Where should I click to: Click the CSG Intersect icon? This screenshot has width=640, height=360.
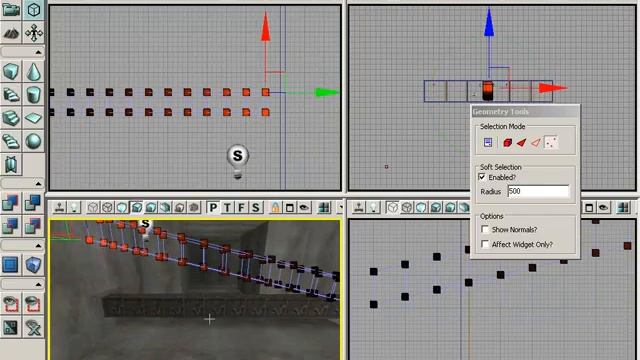point(11,226)
